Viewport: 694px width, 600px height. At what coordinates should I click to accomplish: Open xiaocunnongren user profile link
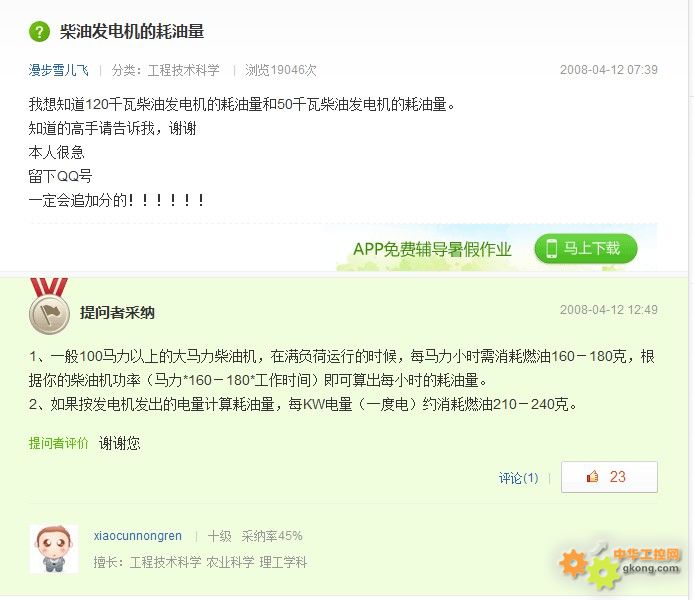coord(138,536)
